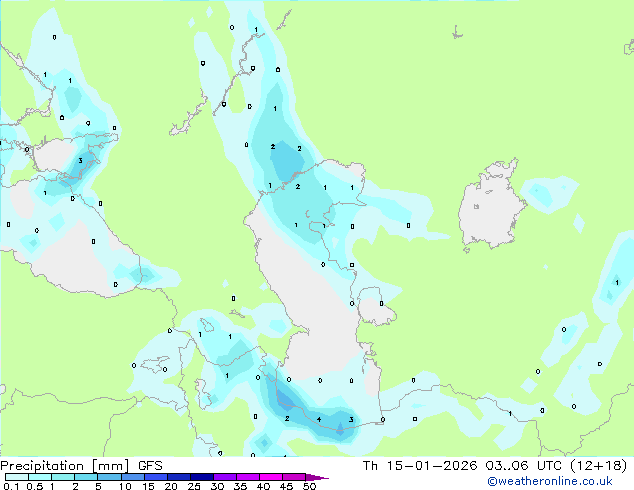Image resolution: width=634 pixels, height=490 pixels.
Task: Click the '03..06 UTC' time range text
Action: (x=524, y=466)
